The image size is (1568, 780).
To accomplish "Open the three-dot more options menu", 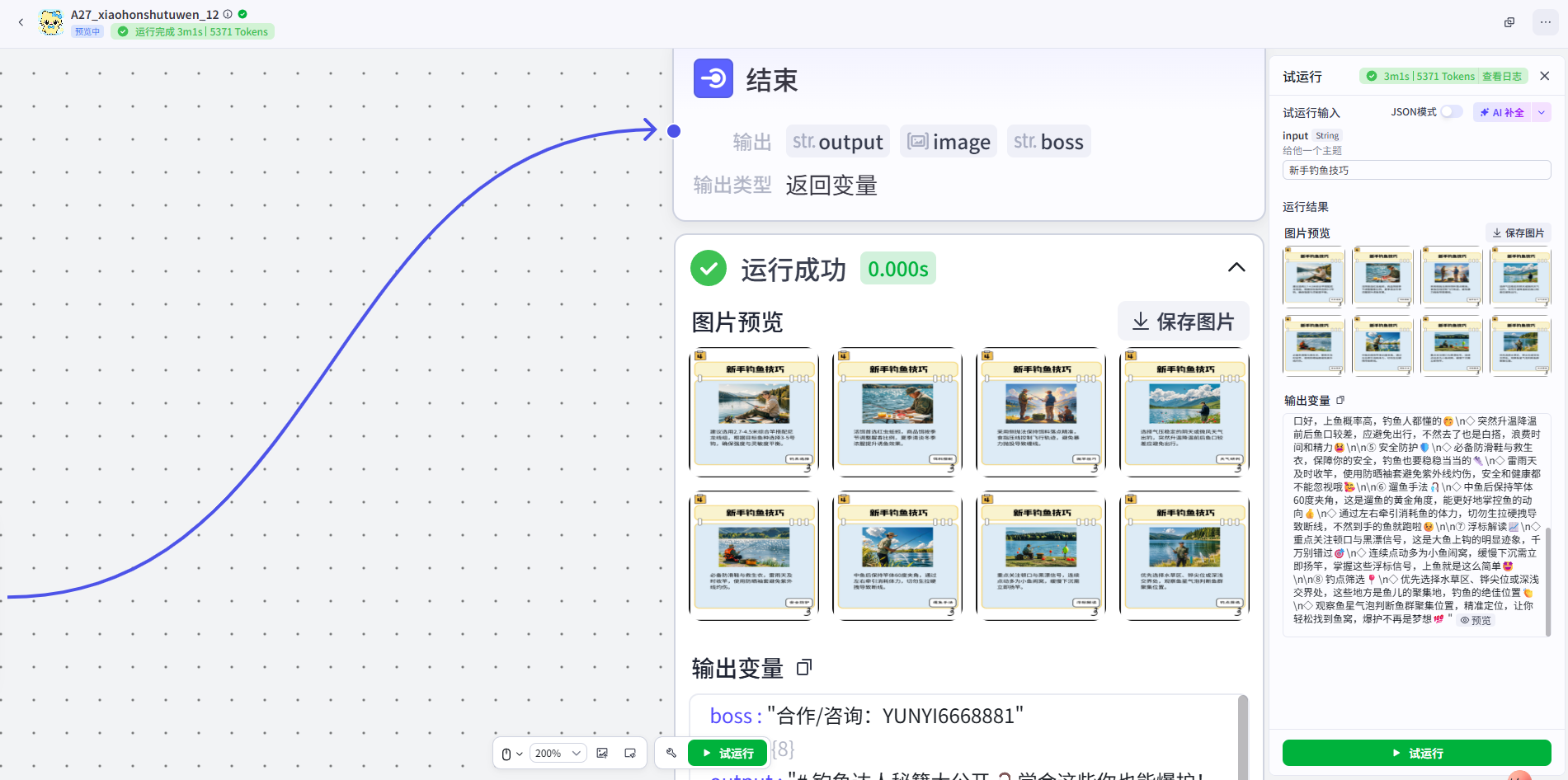I will tap(1546, 22).
